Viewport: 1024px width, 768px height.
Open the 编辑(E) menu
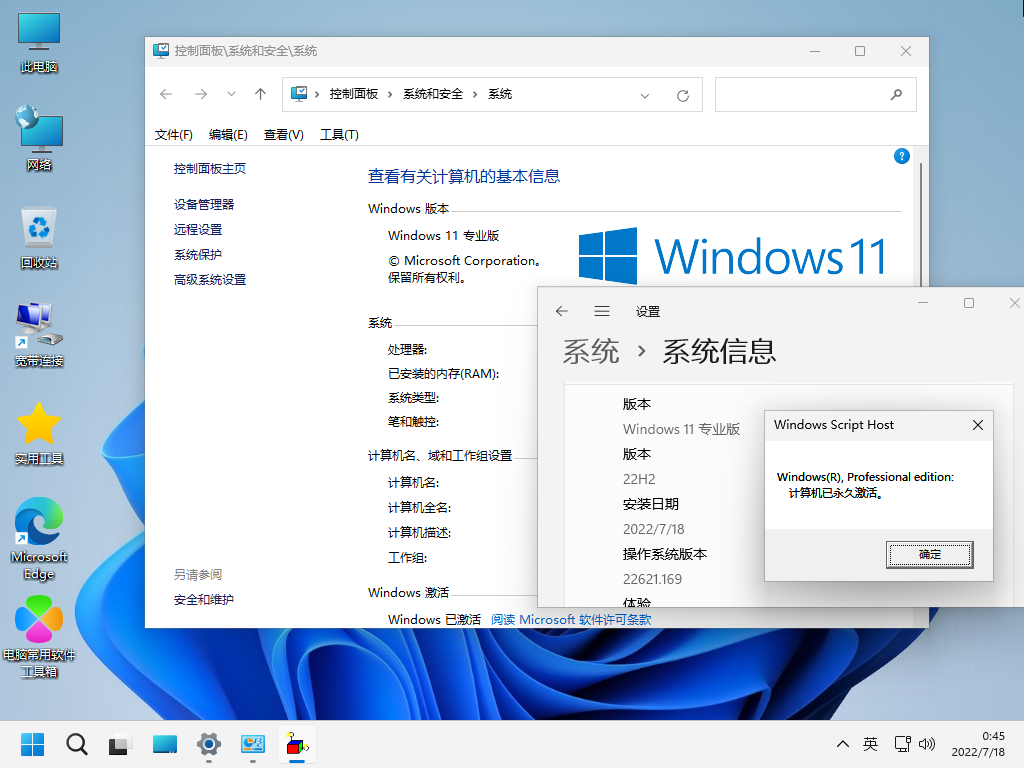228,135
